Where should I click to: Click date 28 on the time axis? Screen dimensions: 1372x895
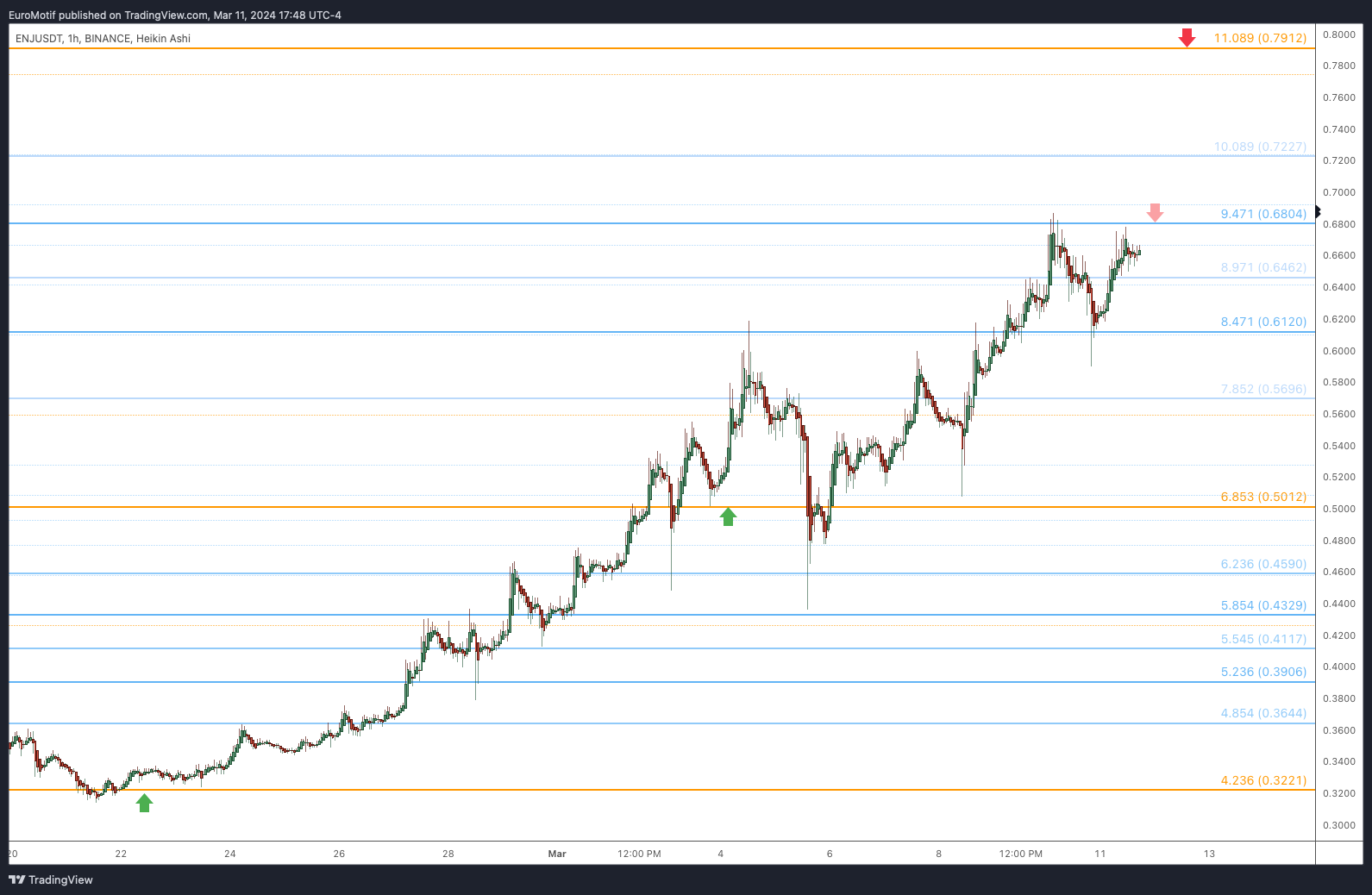(x=448, y=854)
